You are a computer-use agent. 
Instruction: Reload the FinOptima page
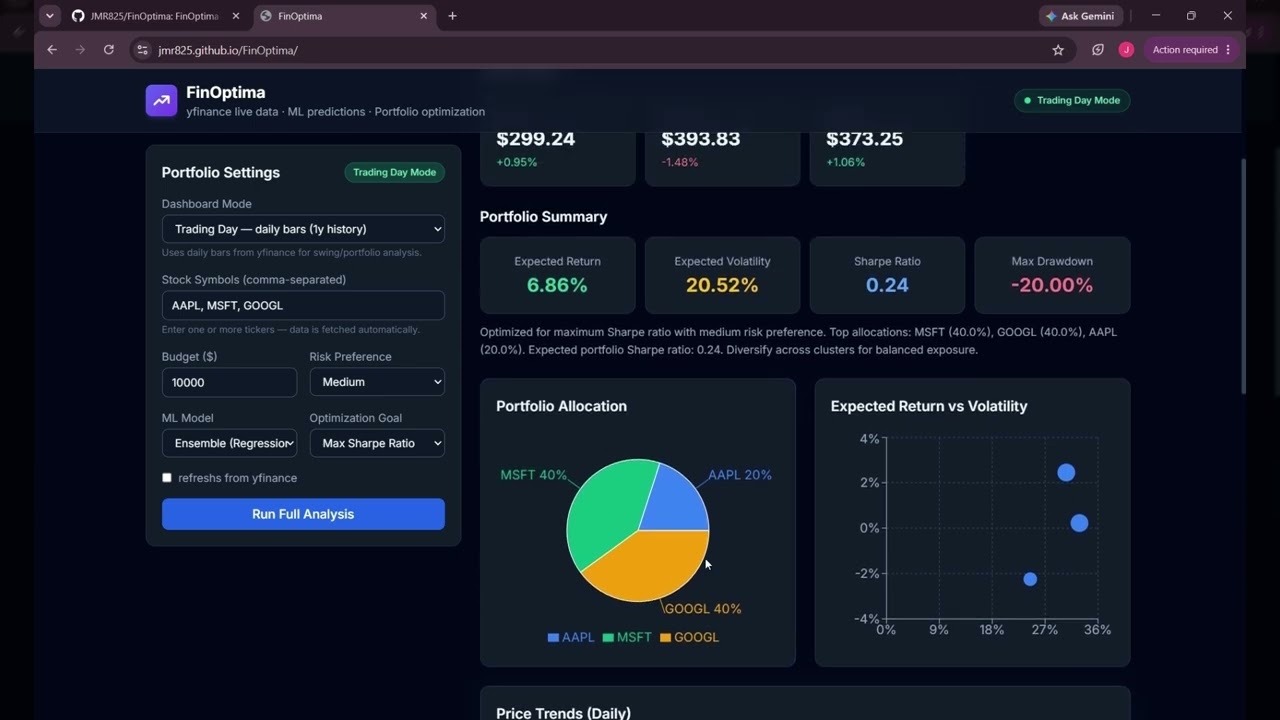[109, 50]
